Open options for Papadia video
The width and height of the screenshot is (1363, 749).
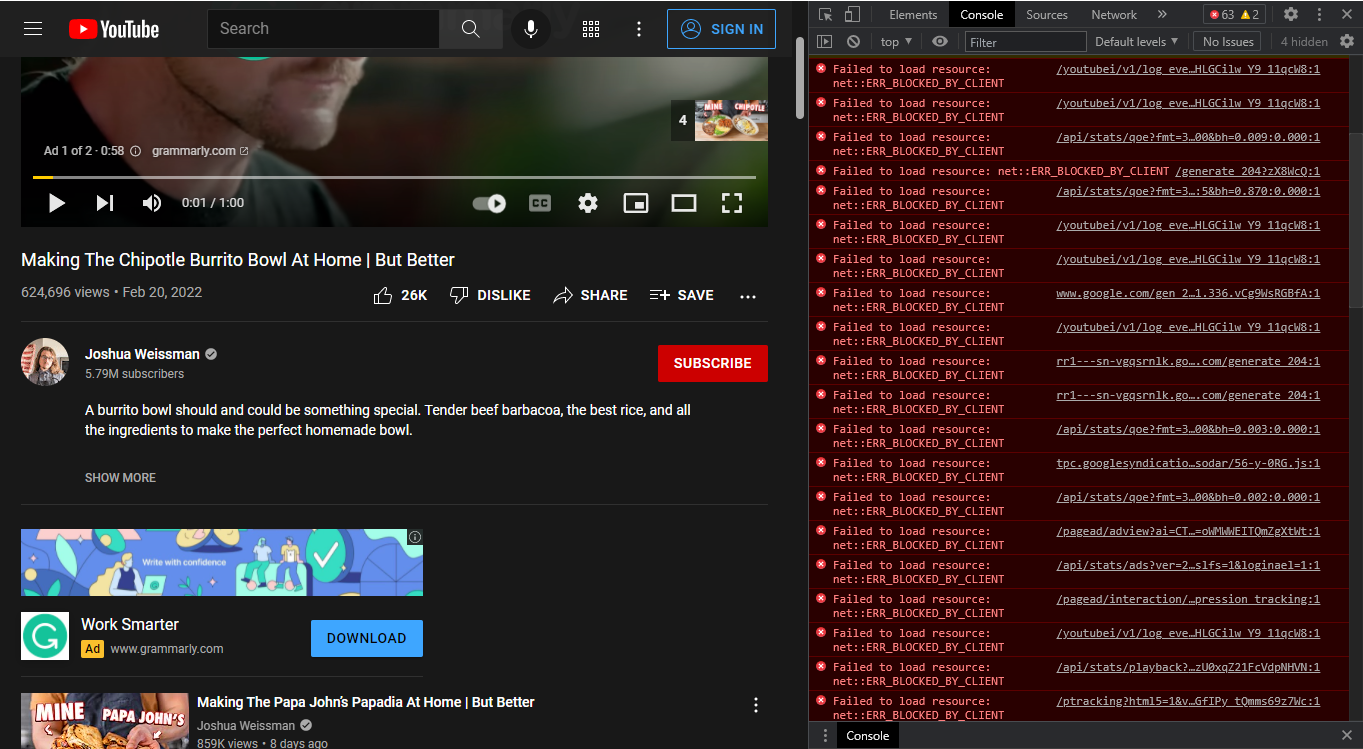click(756, 705)
